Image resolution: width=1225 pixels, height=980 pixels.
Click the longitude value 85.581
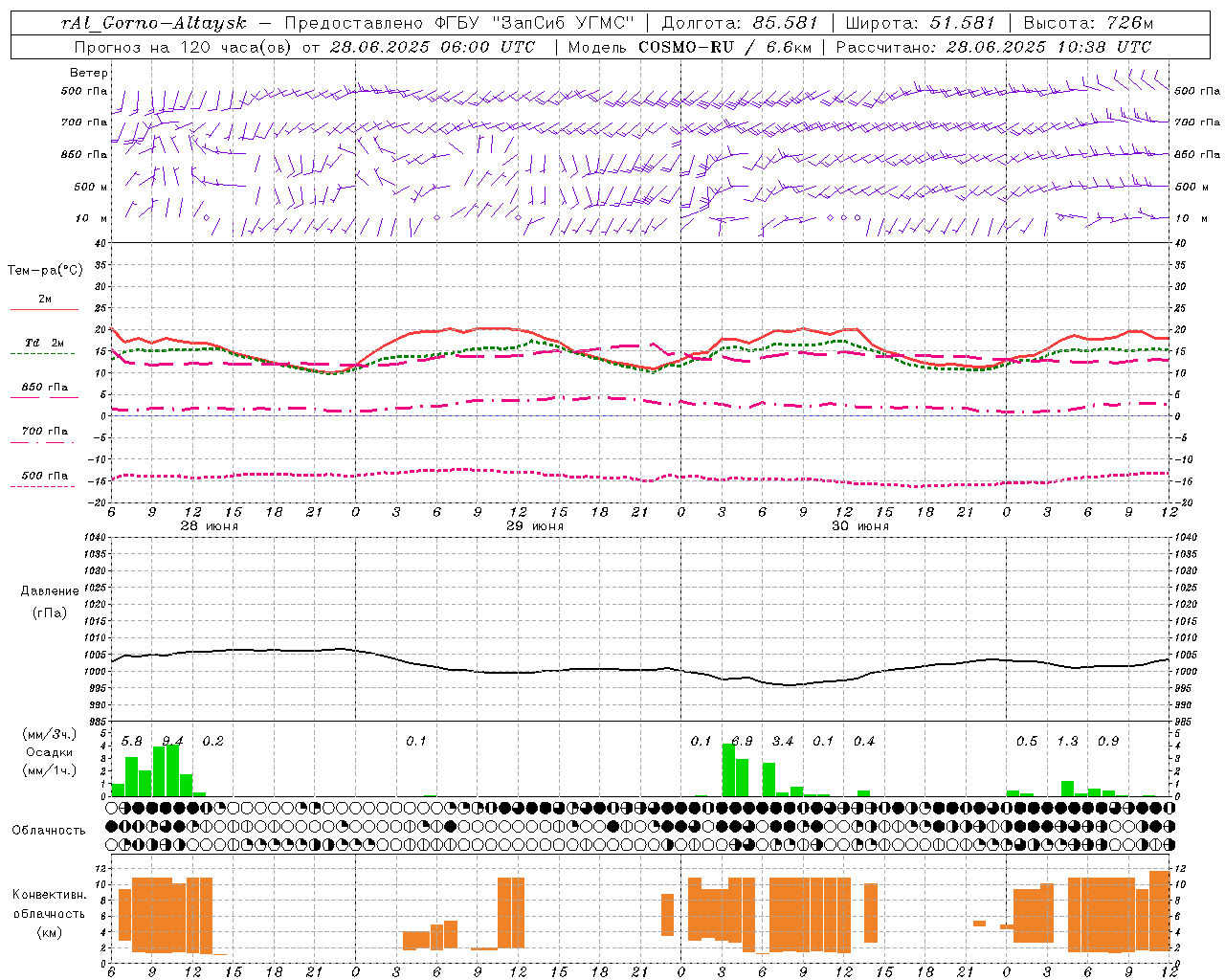[785, 23]
